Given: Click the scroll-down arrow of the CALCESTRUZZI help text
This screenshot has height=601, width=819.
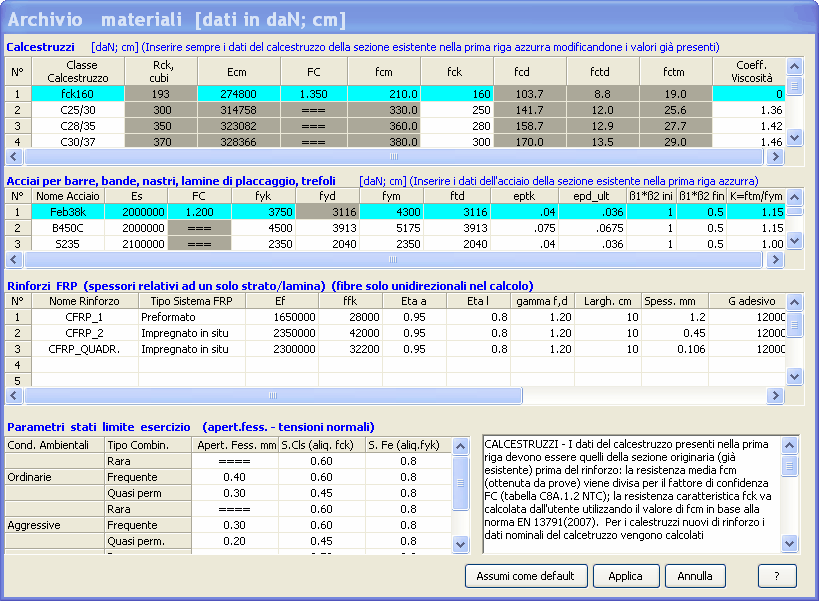Looking at the screenshot, I should [x=789, y=544].
